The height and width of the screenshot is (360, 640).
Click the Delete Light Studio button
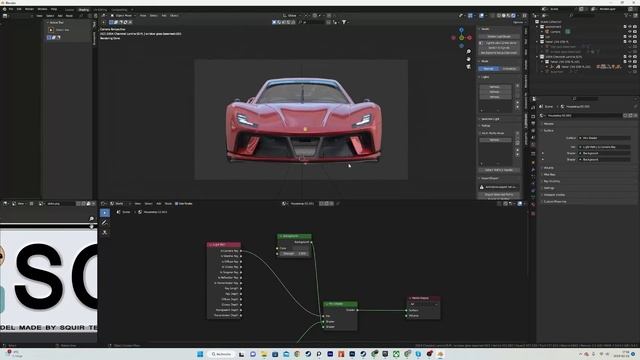pos(499,36)
